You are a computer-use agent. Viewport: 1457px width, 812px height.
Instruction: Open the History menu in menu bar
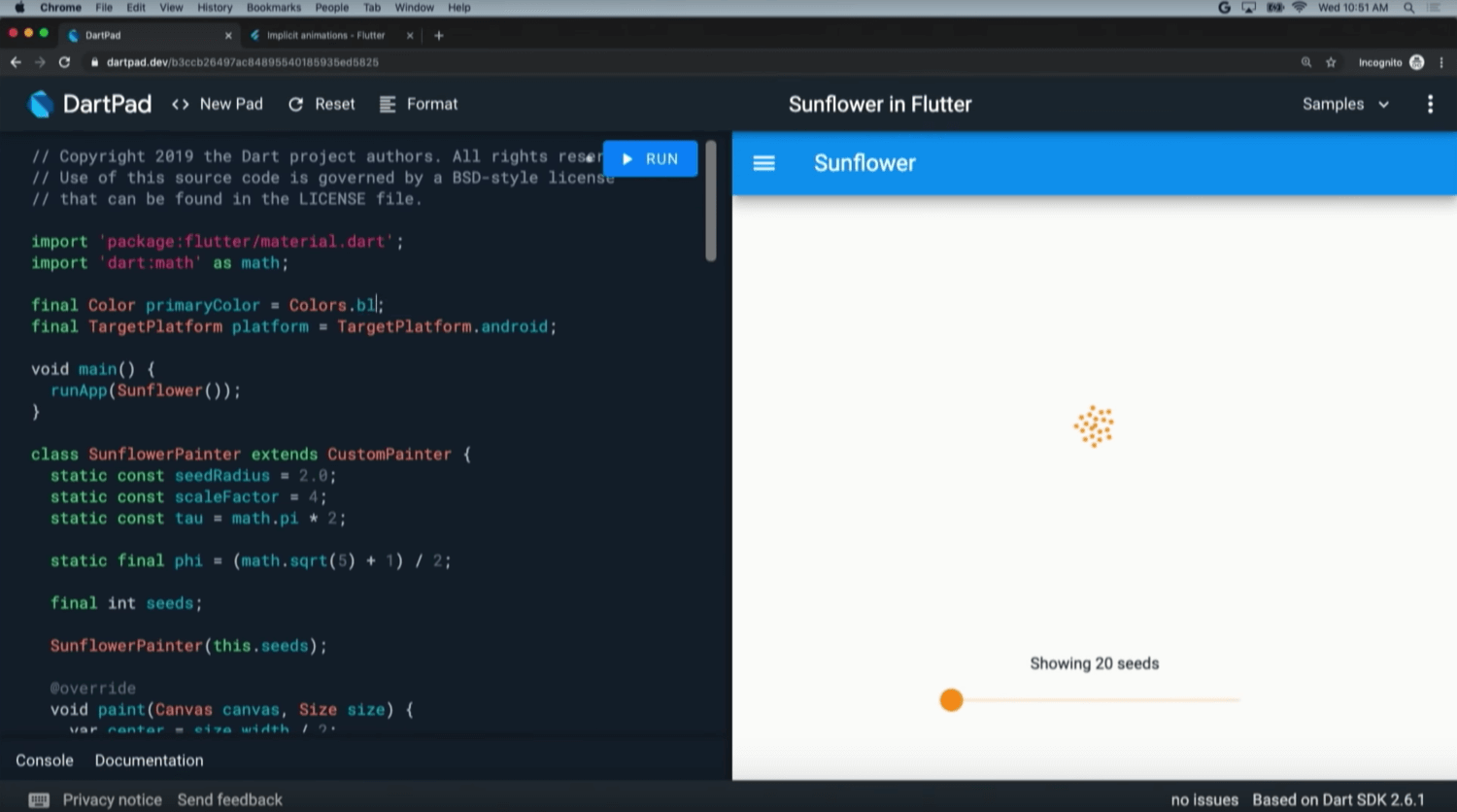[x=215, y=8]
